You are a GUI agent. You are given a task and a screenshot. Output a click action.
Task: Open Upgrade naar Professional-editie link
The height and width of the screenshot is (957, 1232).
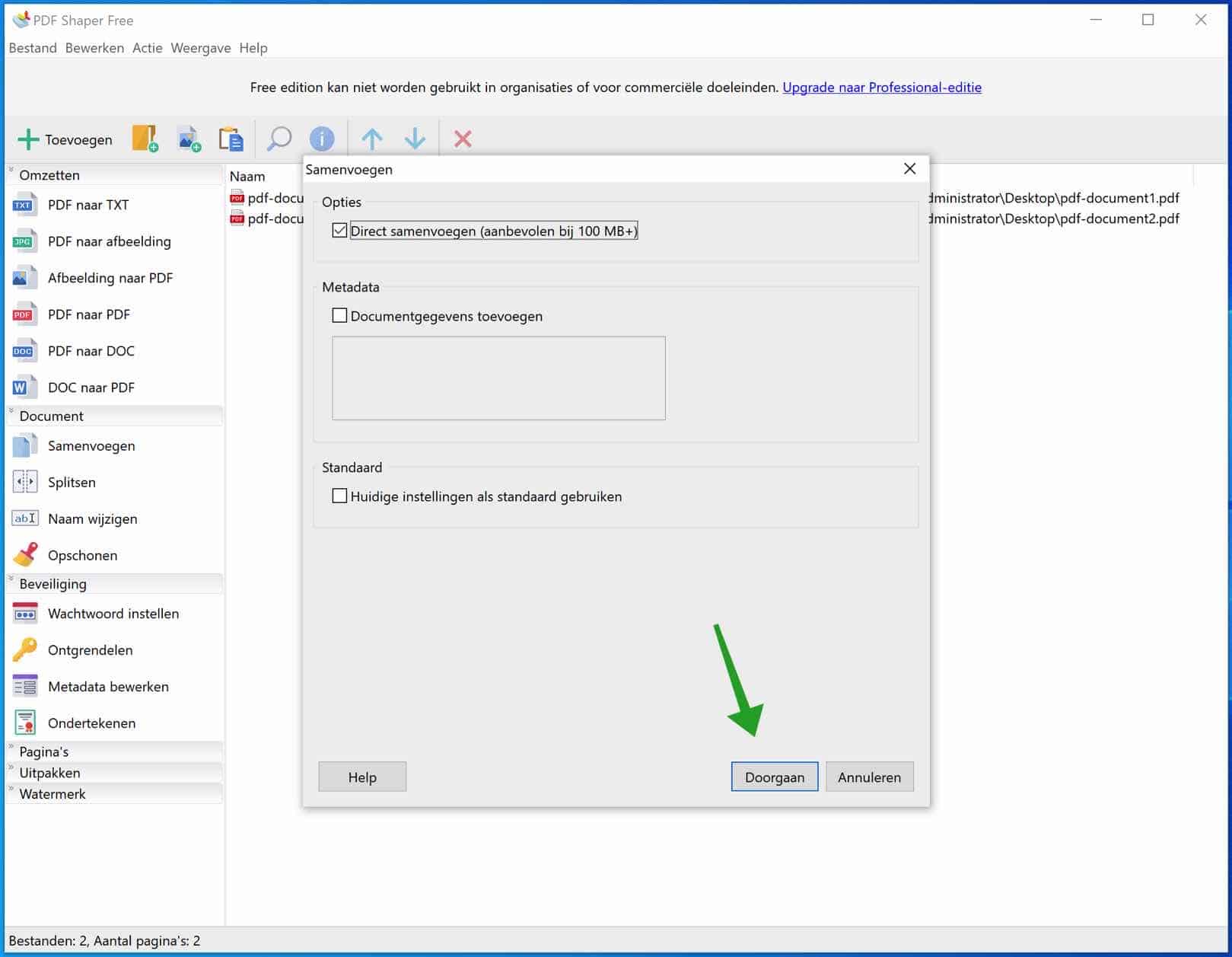[881, 88]
